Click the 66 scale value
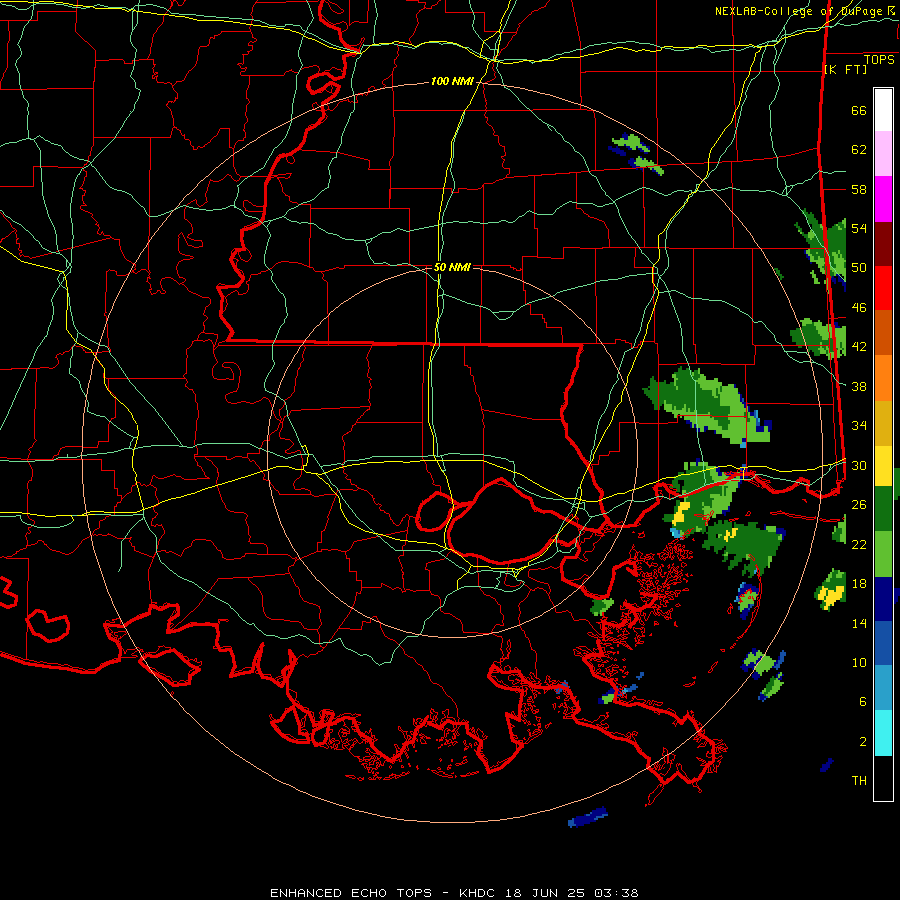Viewport: 900px width, 900px height. pos(859,110)
